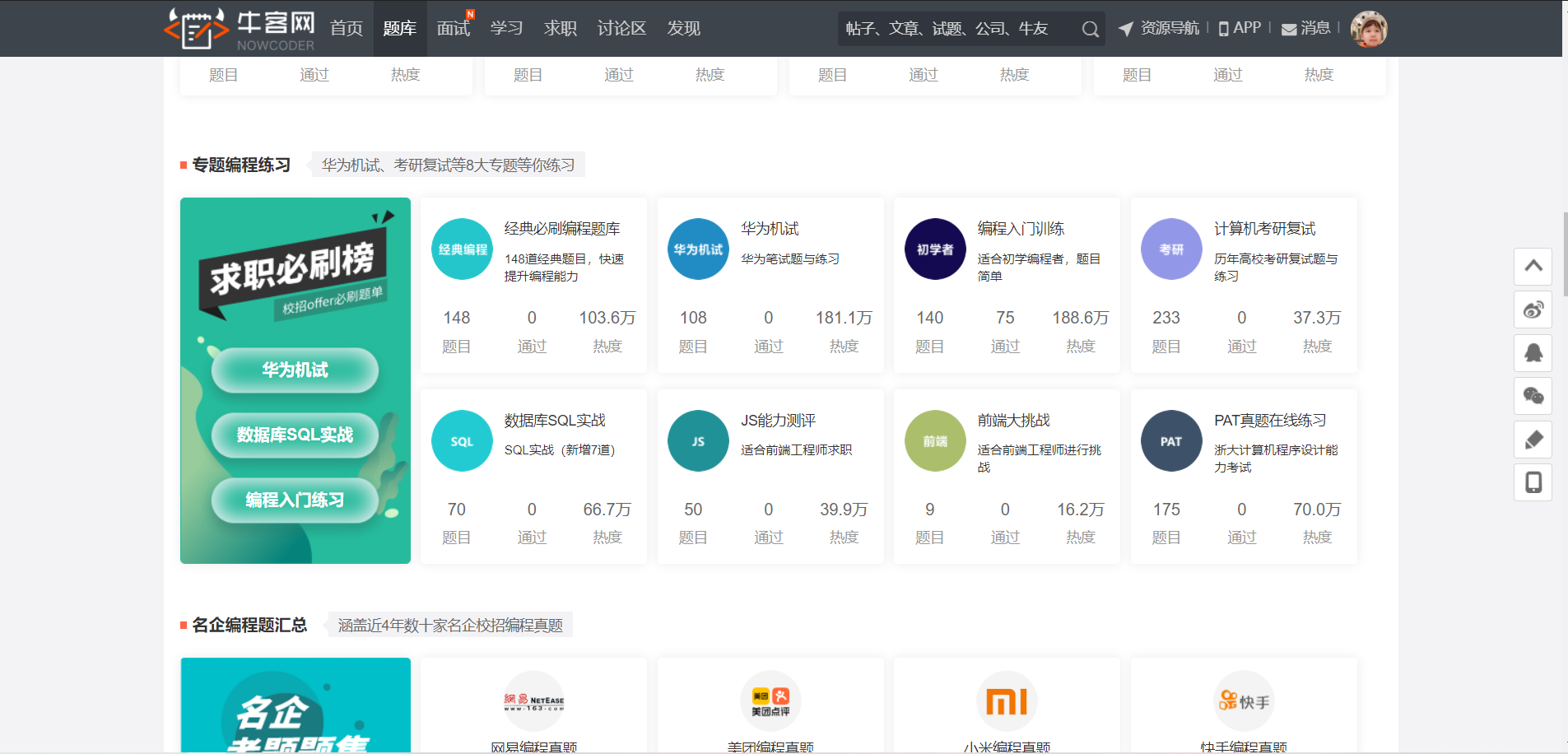
Task: Click 适合前端工程师求职 description
Action: (x=796, y=450)
